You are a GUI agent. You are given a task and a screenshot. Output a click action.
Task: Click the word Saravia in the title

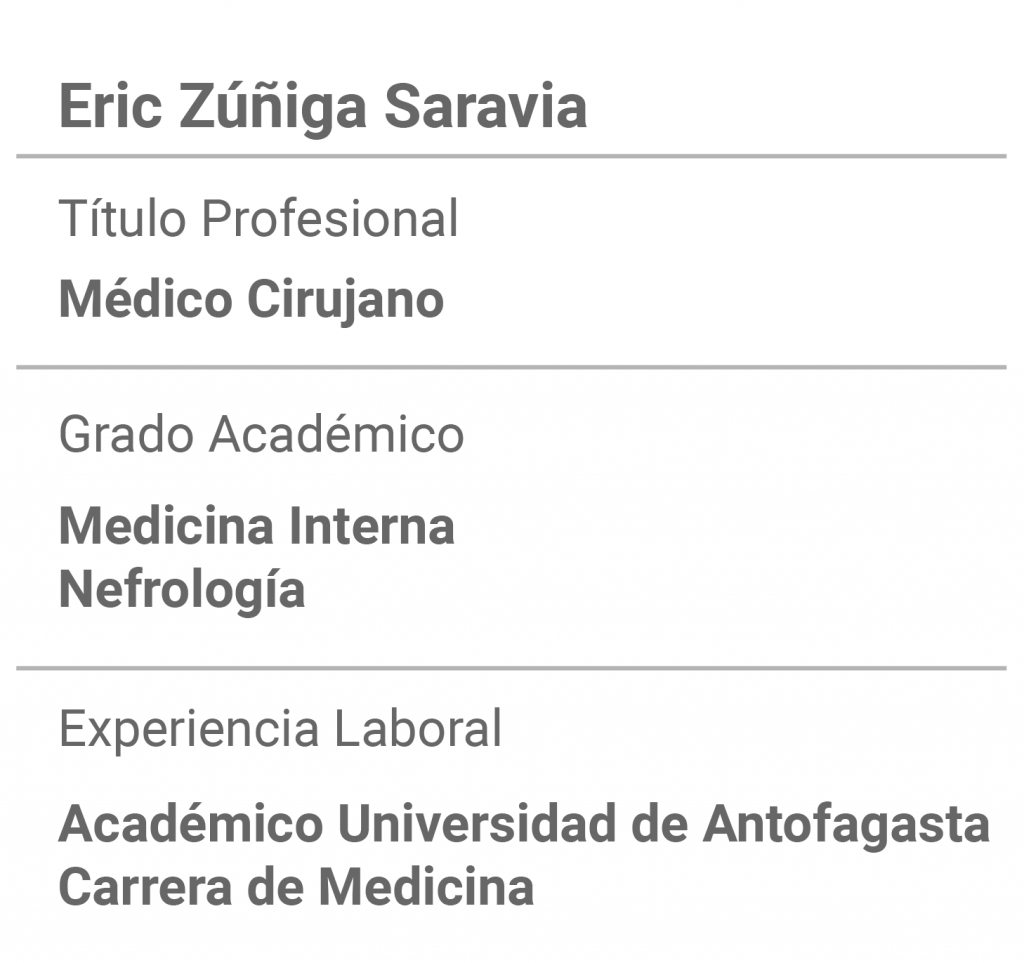485,106
